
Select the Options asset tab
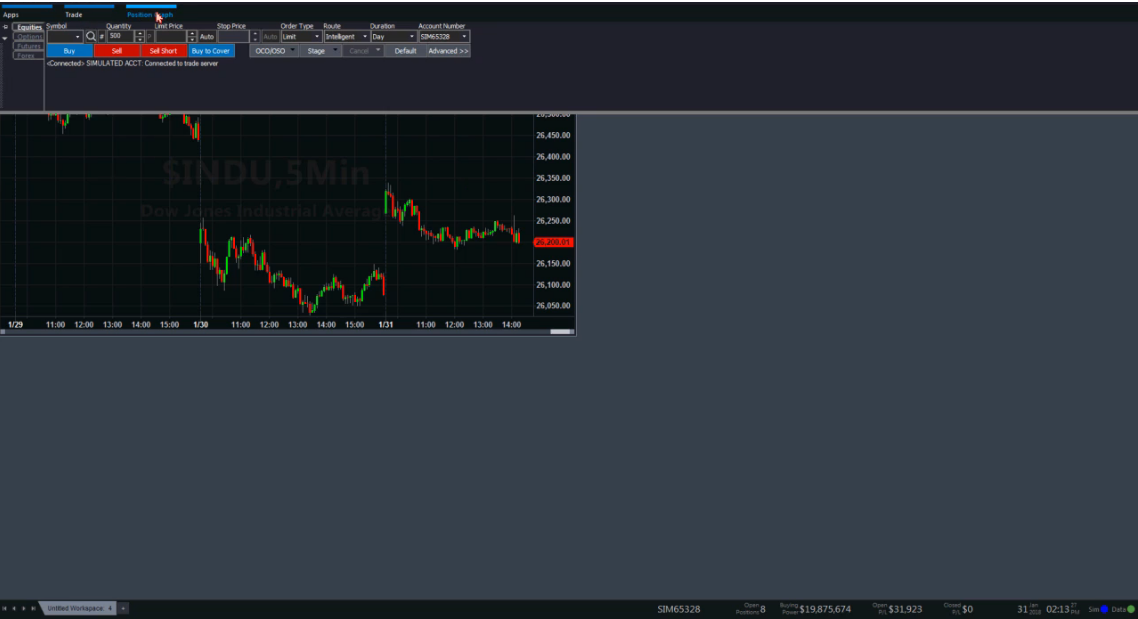coord(29,36)
